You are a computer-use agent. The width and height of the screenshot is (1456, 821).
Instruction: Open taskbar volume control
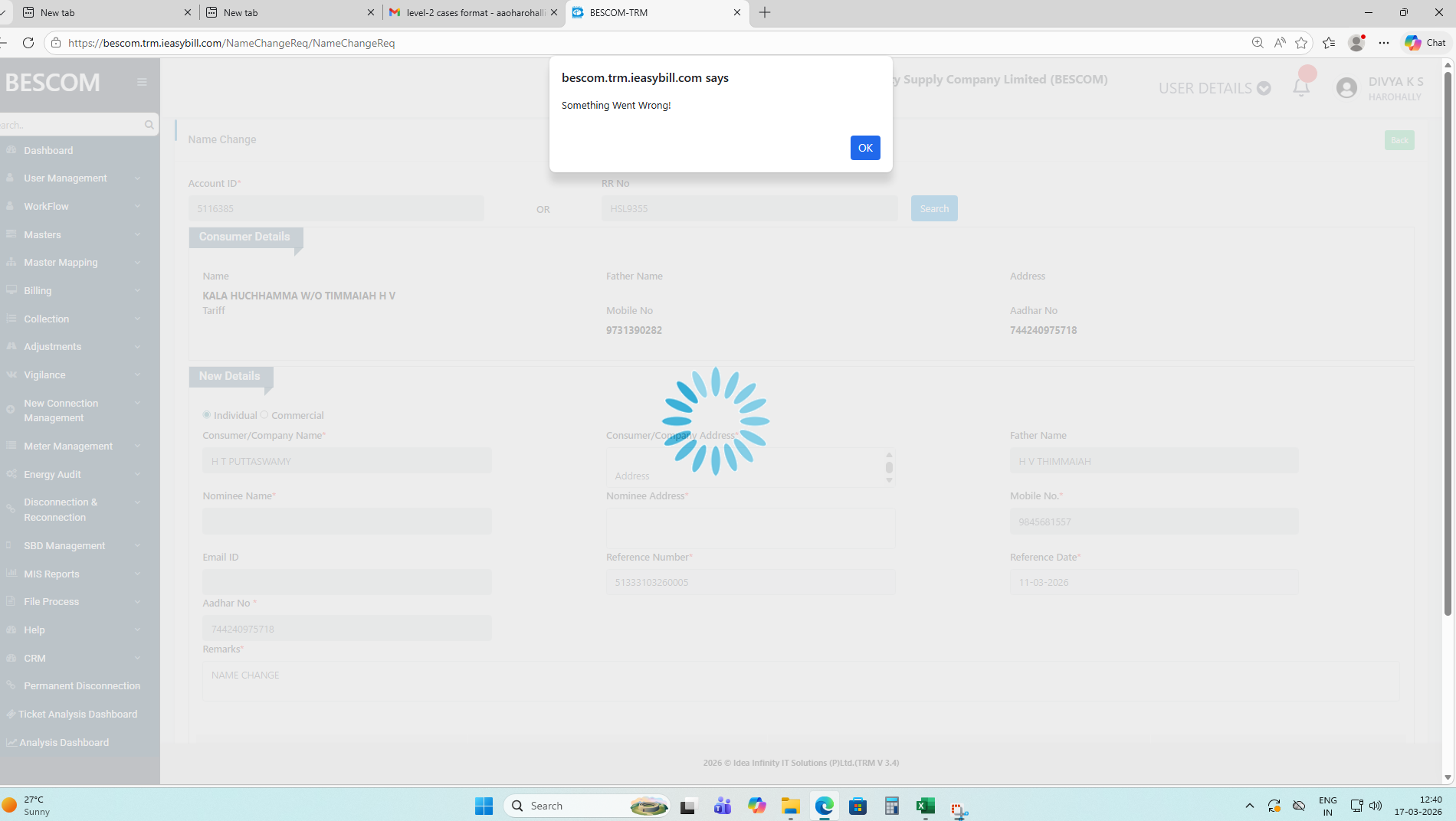coord(1376,806)
